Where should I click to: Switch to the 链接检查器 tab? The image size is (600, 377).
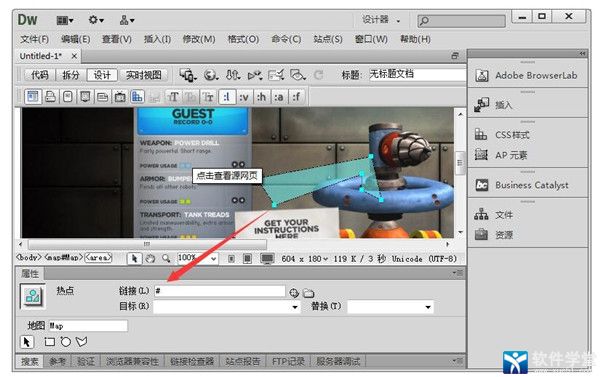point(192,361)
